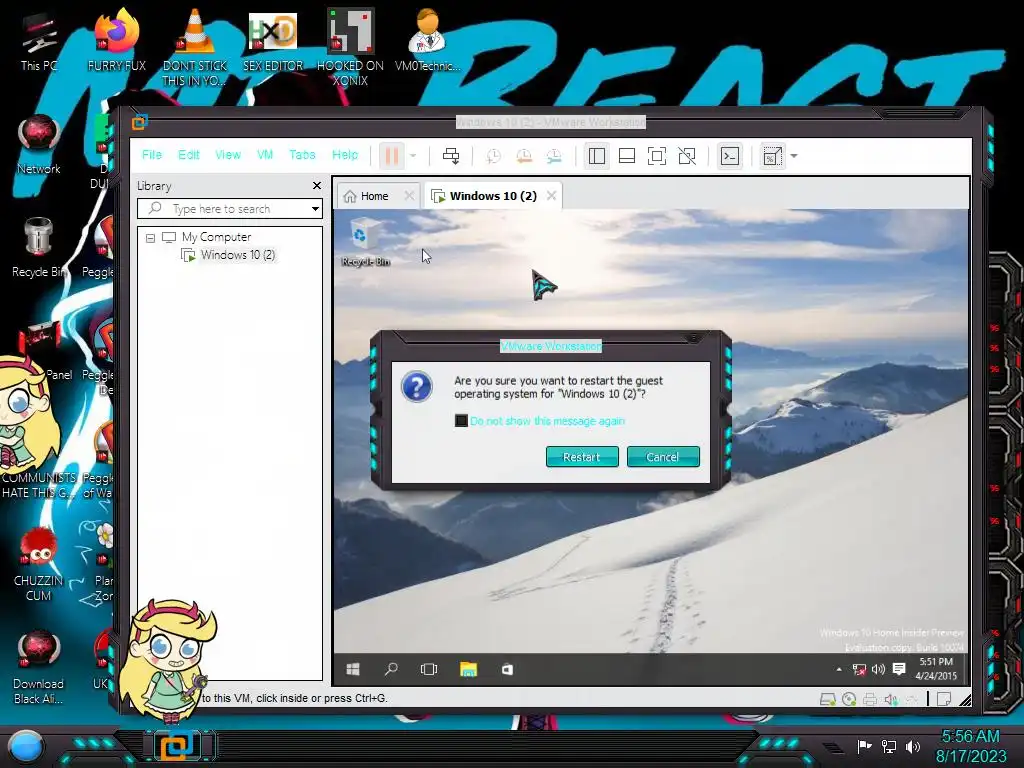Click the Enter Unity mode toolbar icon
The width and height of the screenshot is (1024, 768).
pyautogui.click(x=687, y=156)
